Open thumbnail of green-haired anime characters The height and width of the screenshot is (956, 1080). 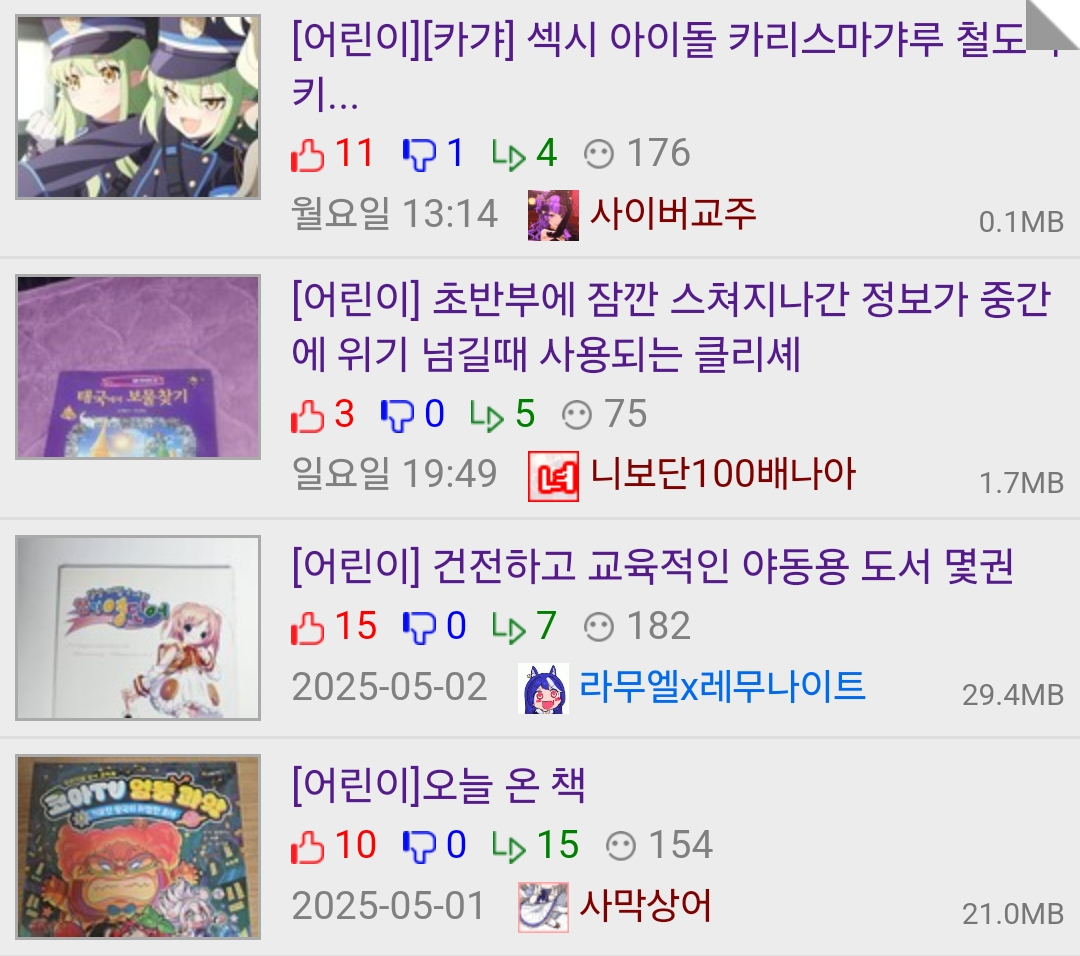tap(138, 107)
